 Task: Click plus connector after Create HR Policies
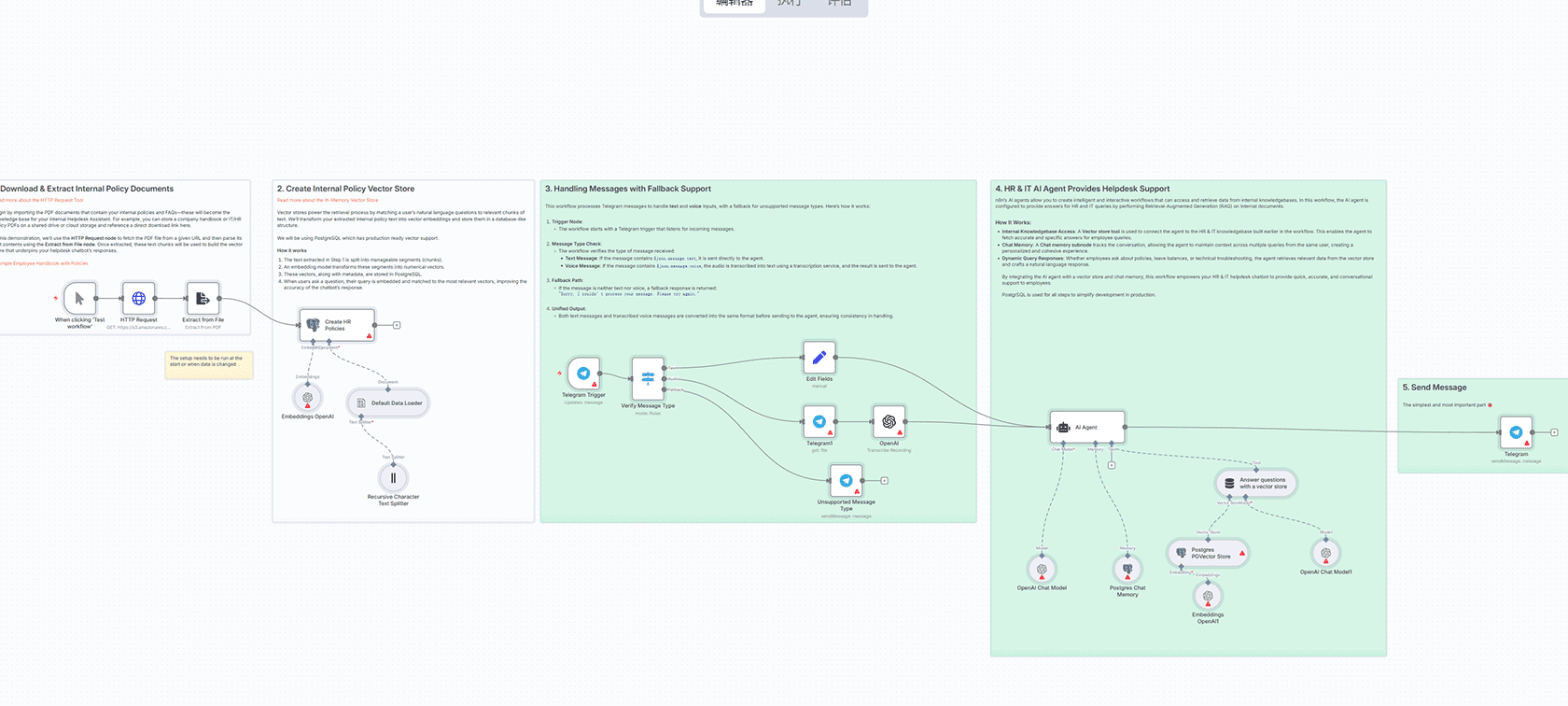[397, 325]
